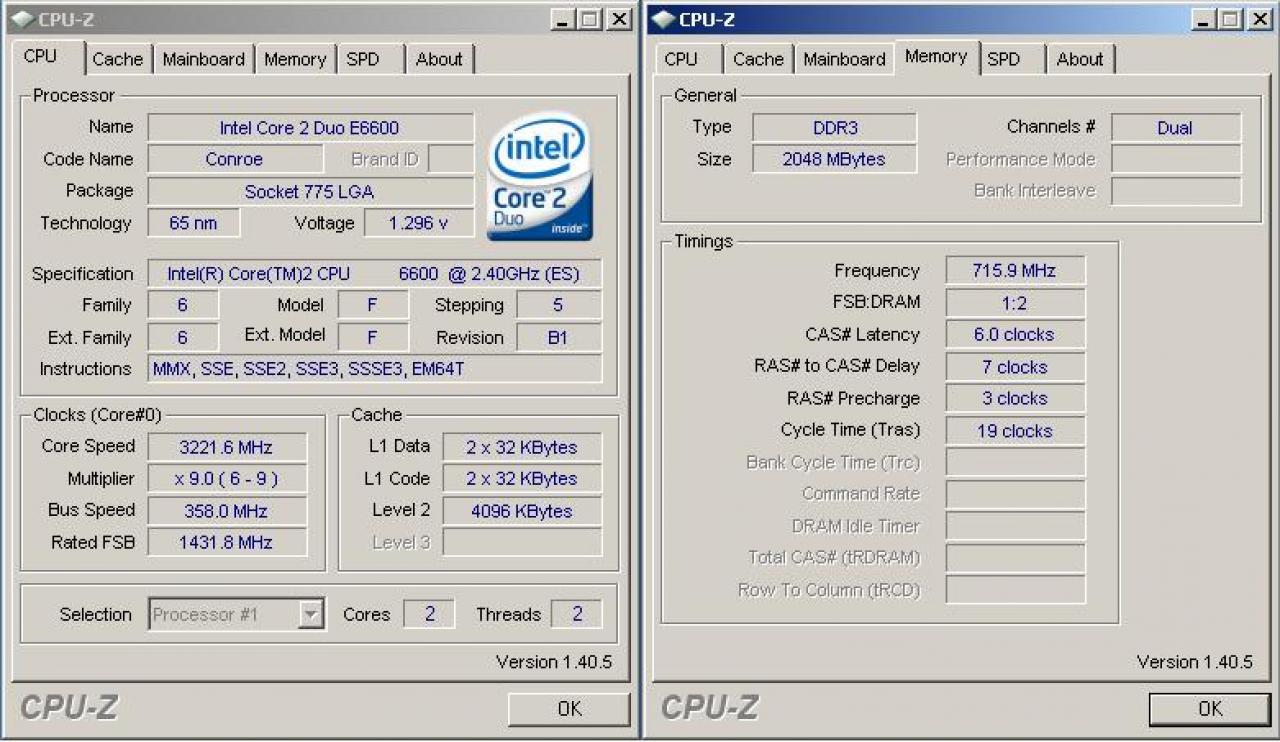1280x742 pixels.
Task: Minimize the left CPU-Z window
Action: [x=564, y=19]
